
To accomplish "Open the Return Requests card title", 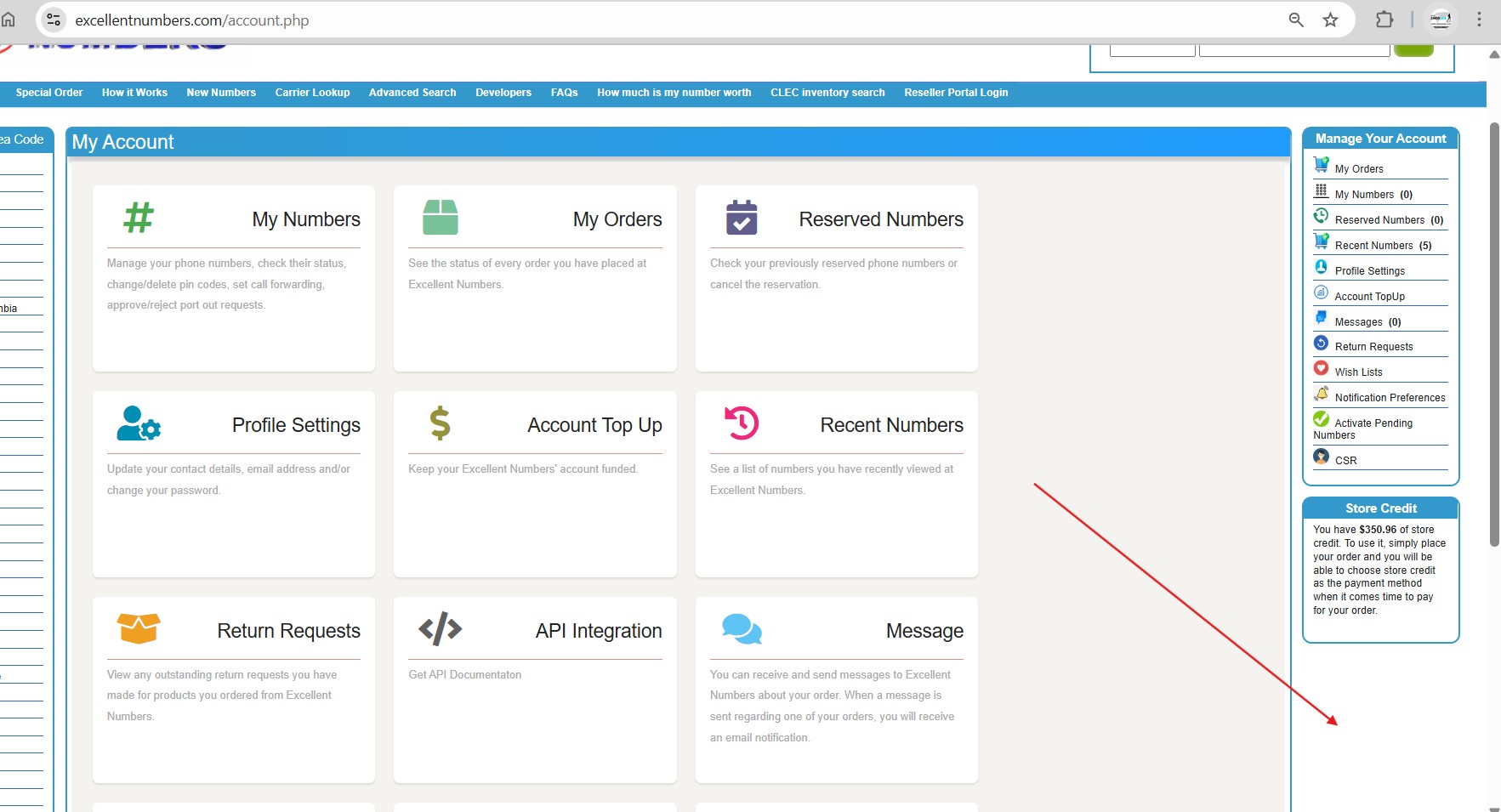I will [288, 631].
